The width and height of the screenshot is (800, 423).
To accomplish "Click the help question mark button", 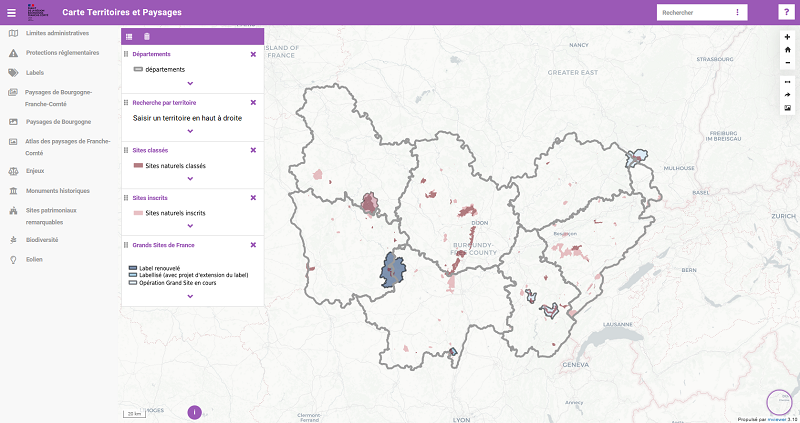I will click(787, 12).
